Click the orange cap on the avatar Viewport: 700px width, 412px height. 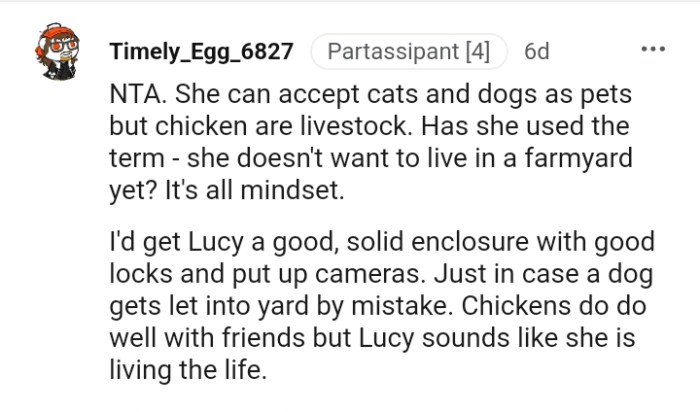pos(56,33)
